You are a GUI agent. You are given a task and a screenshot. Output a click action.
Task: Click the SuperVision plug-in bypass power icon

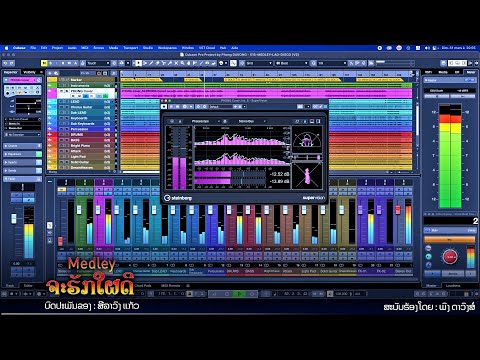coord(164,107)
